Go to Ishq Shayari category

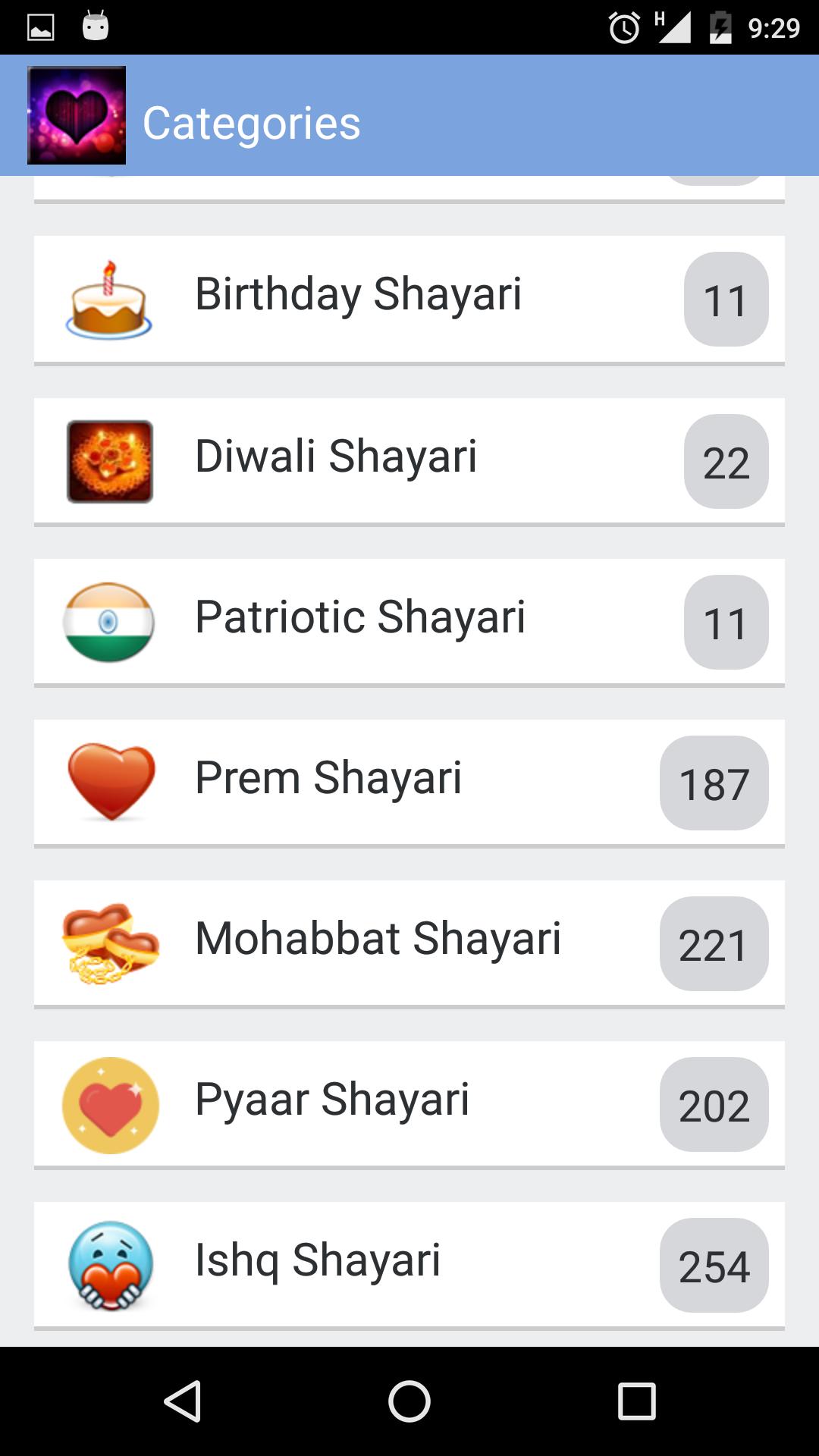318,1260
